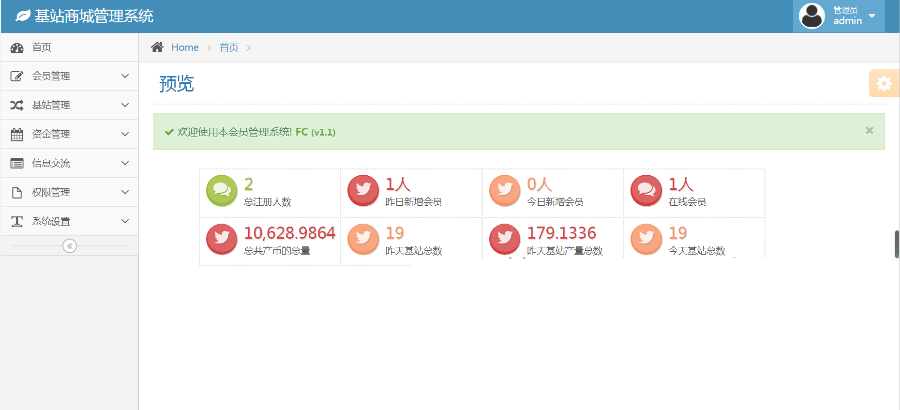900x410 pixels.
Task: Click the total registered value 2
Action: (249, 184)
